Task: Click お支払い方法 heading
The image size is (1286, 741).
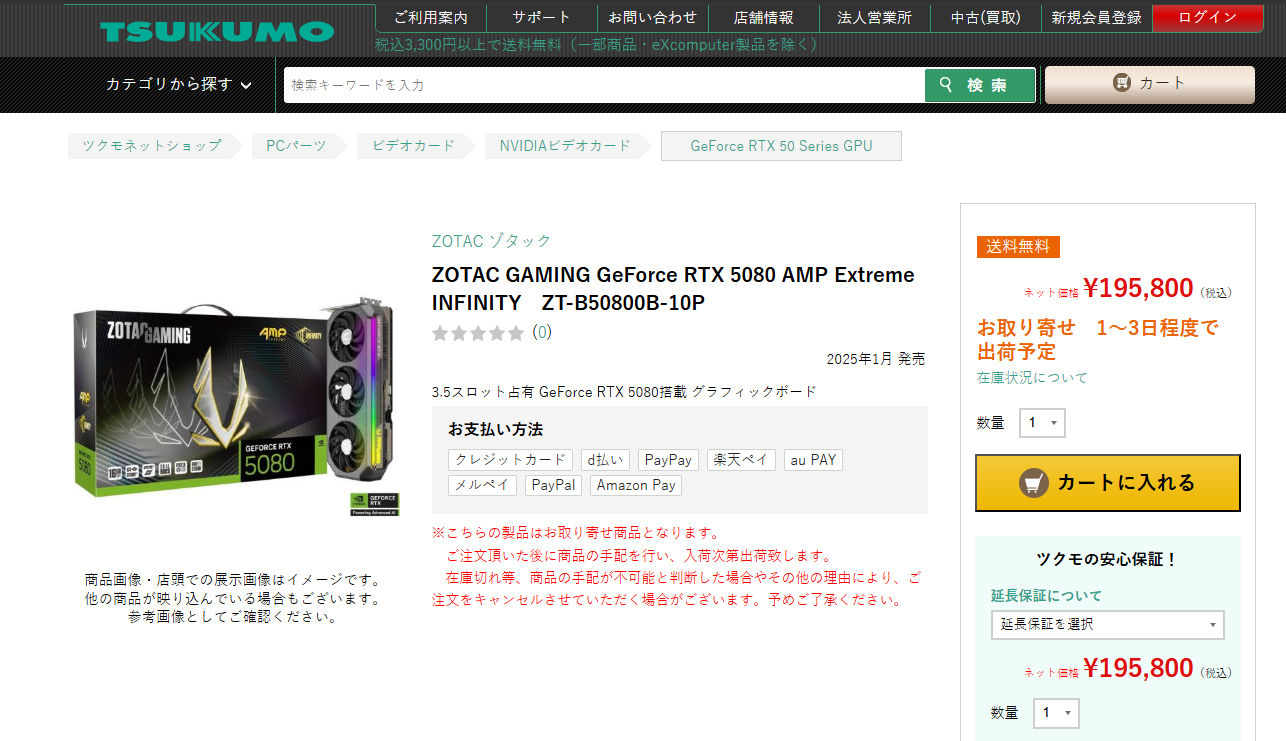Action: point(495,429)
